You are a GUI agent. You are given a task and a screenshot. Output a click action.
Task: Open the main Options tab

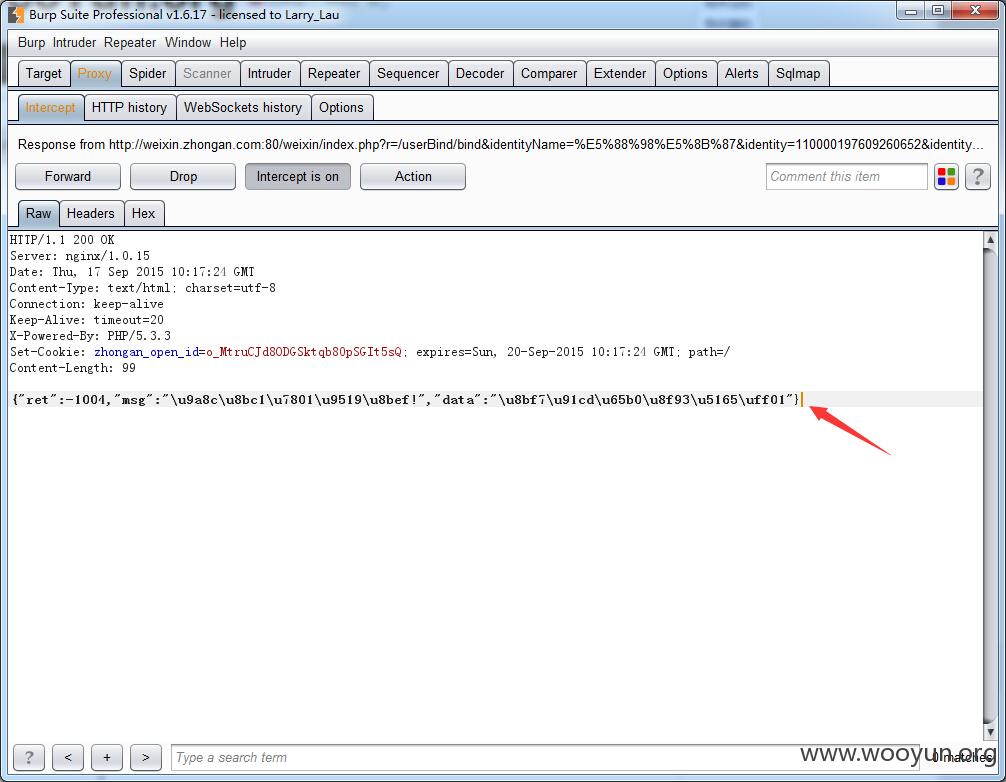point(685,73)
